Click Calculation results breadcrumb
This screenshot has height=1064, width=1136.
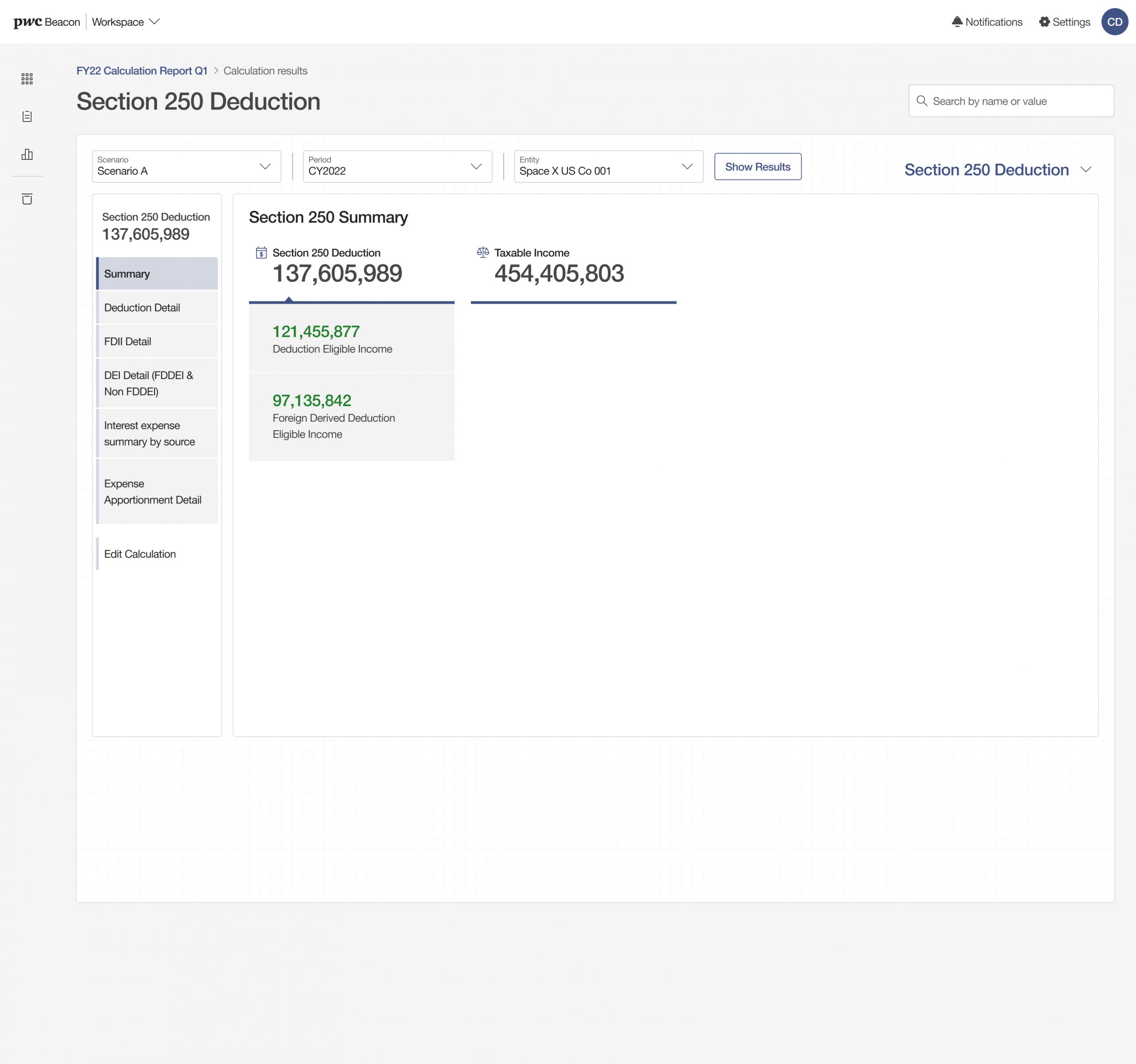point(265,71)
